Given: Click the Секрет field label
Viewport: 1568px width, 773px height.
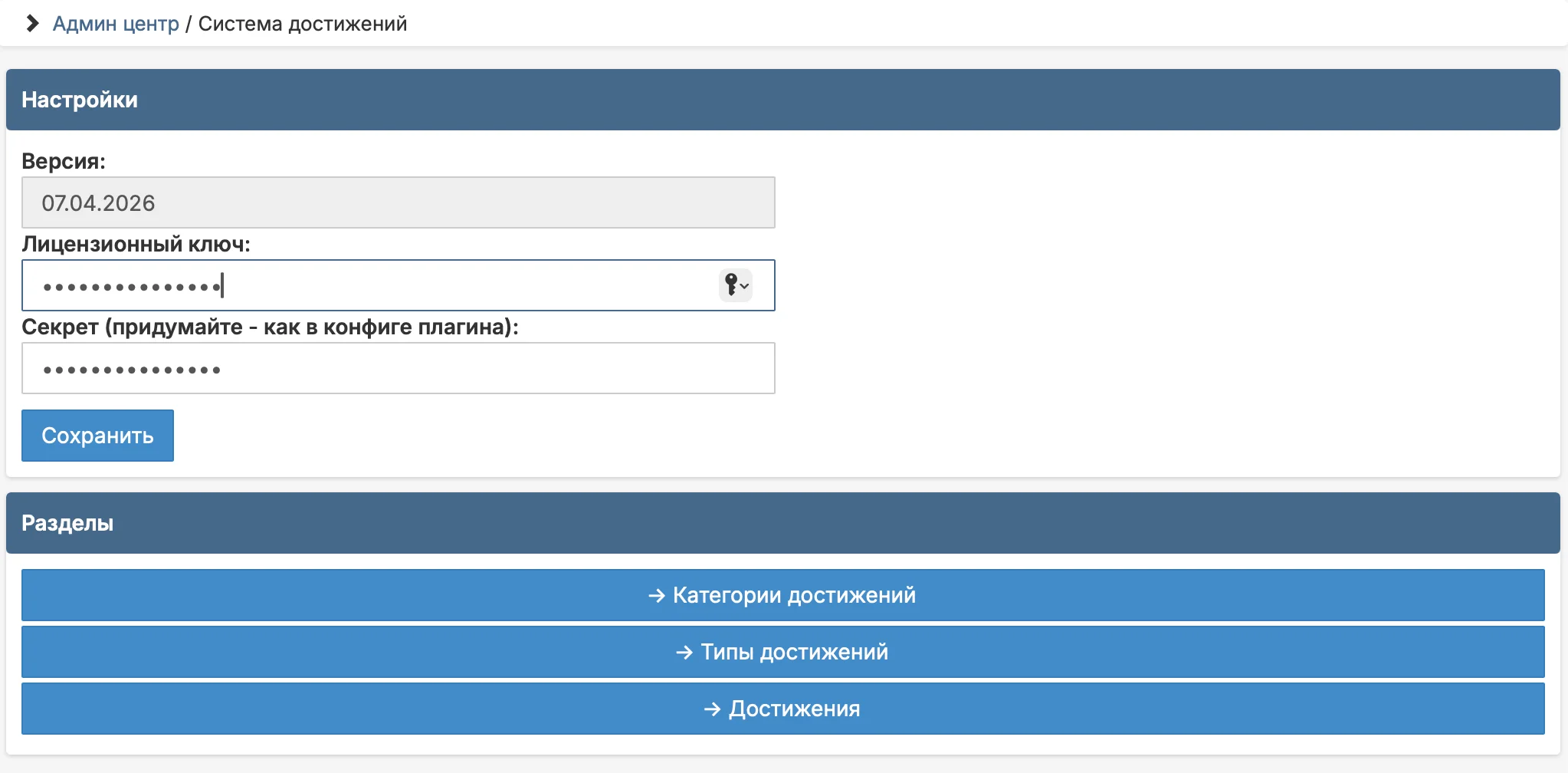Looking at the screenshot, I should coord(270,327).
